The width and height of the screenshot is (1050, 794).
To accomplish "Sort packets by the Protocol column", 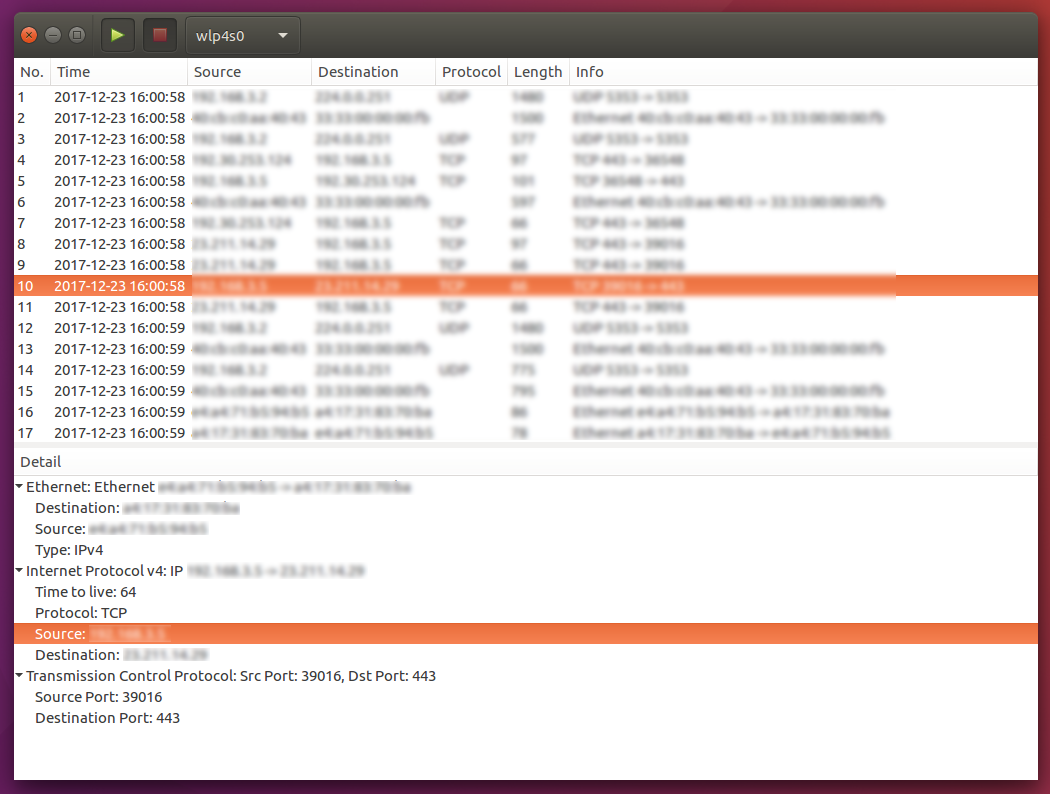I will coord(471,71).
